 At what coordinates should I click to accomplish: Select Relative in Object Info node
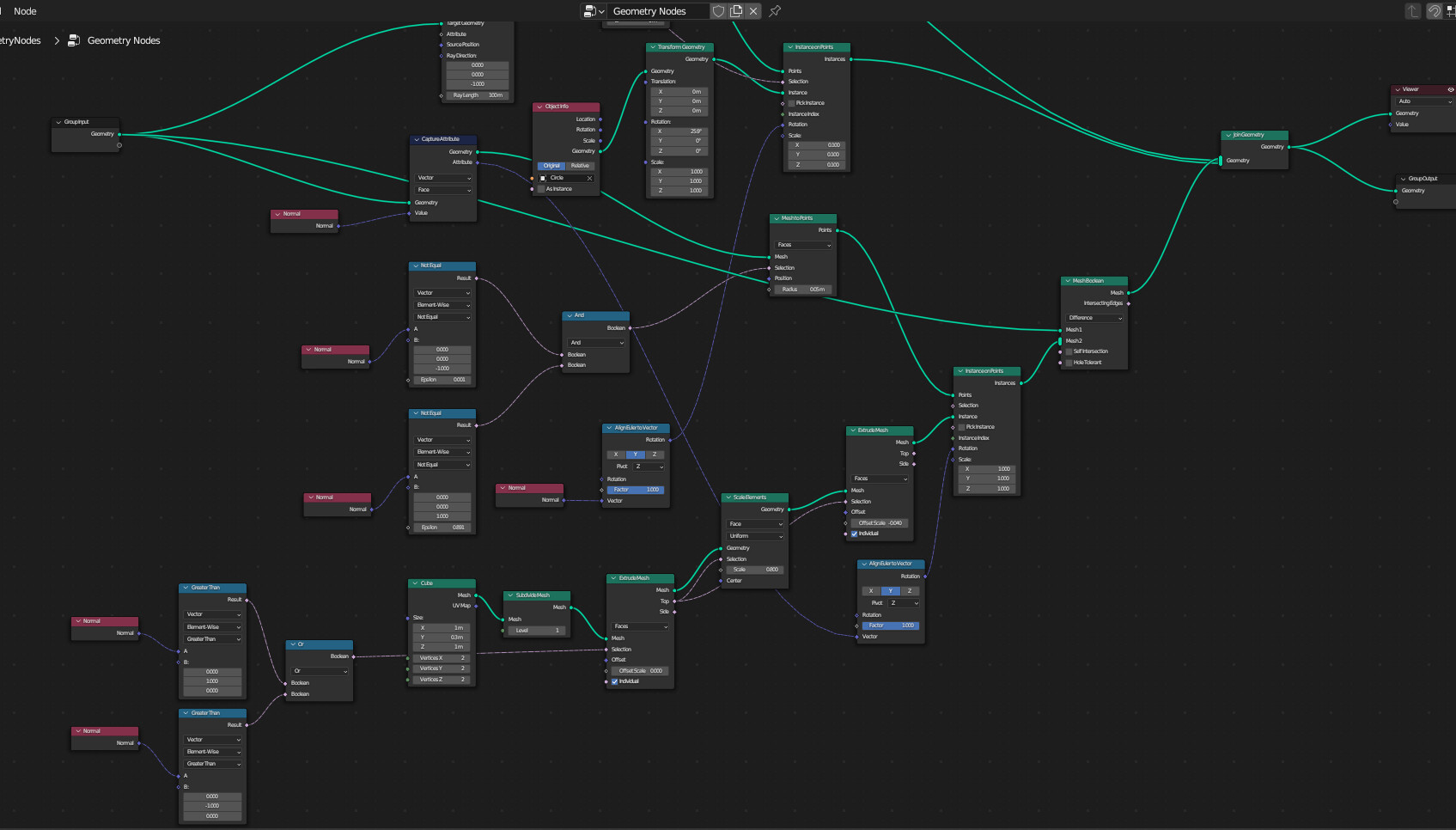(x=580, y=166)
